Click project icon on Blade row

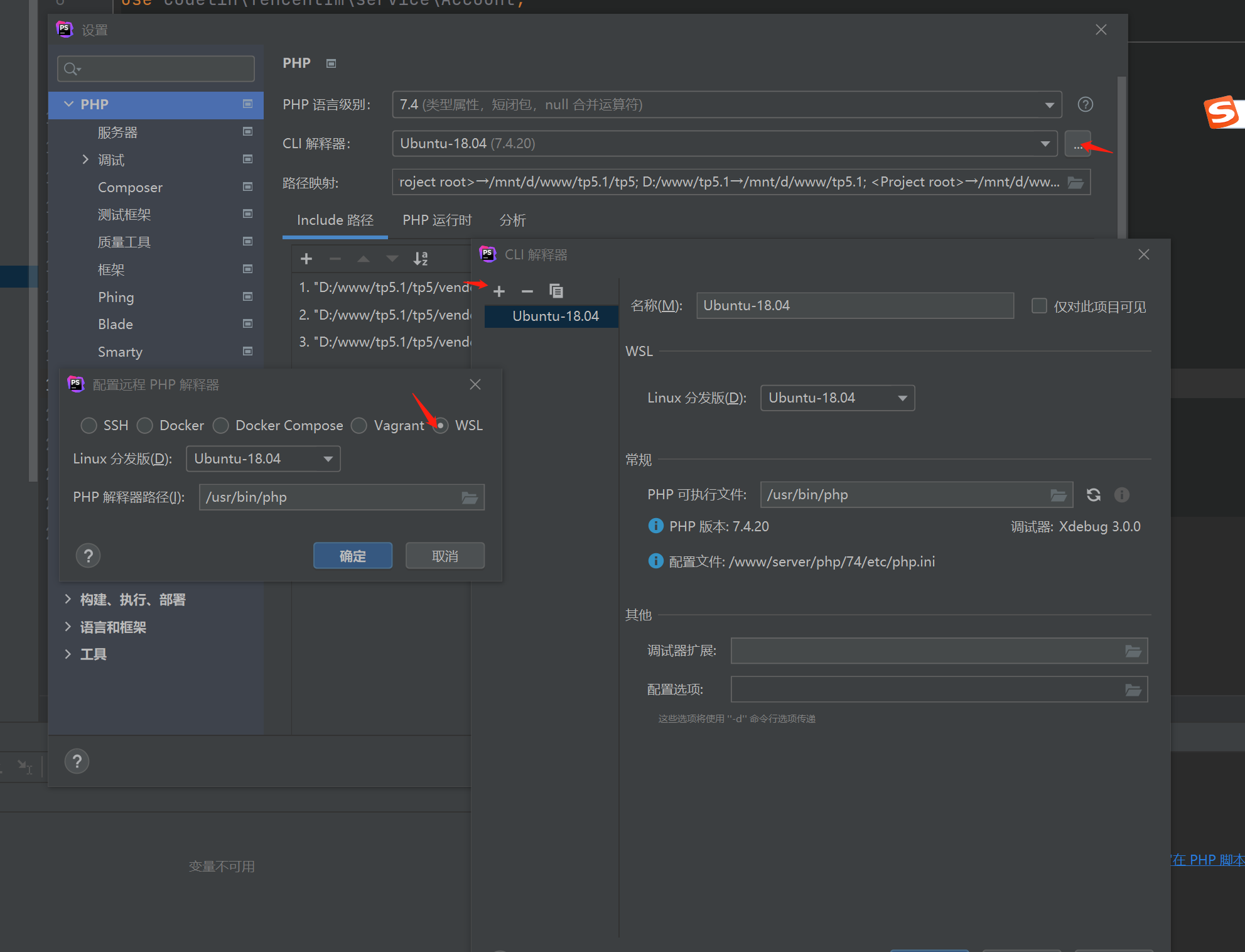[248, 323]
